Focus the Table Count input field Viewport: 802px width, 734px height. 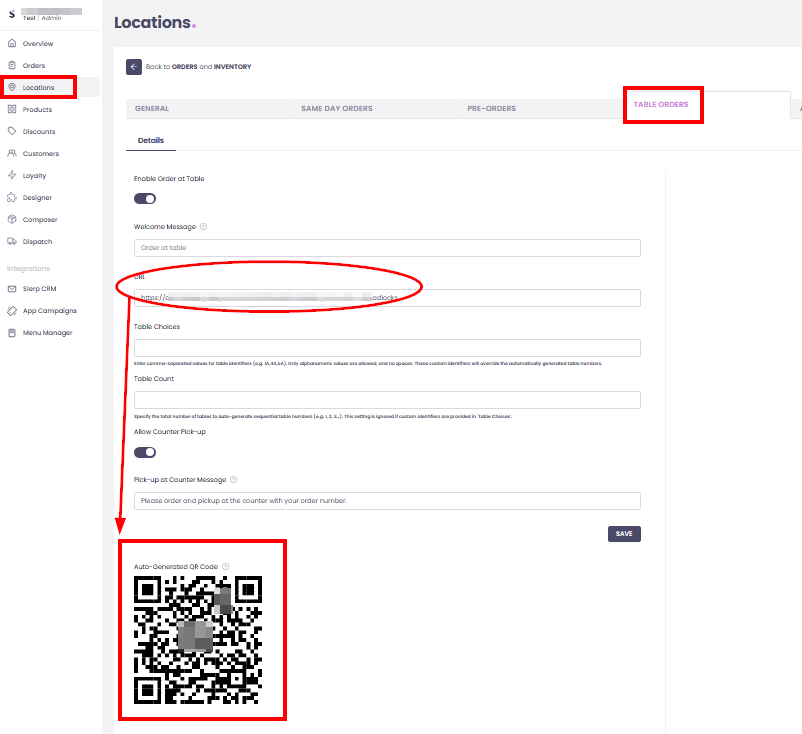point(387,400)
